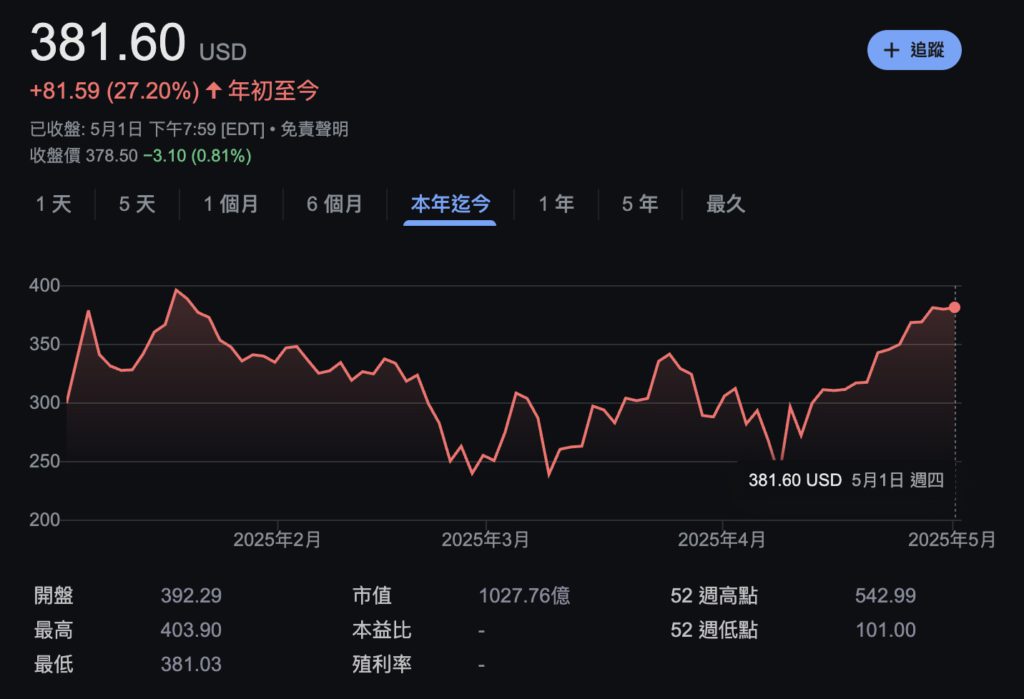
Task: Click the 2025年4月 axis label
Action: (721, 540)
